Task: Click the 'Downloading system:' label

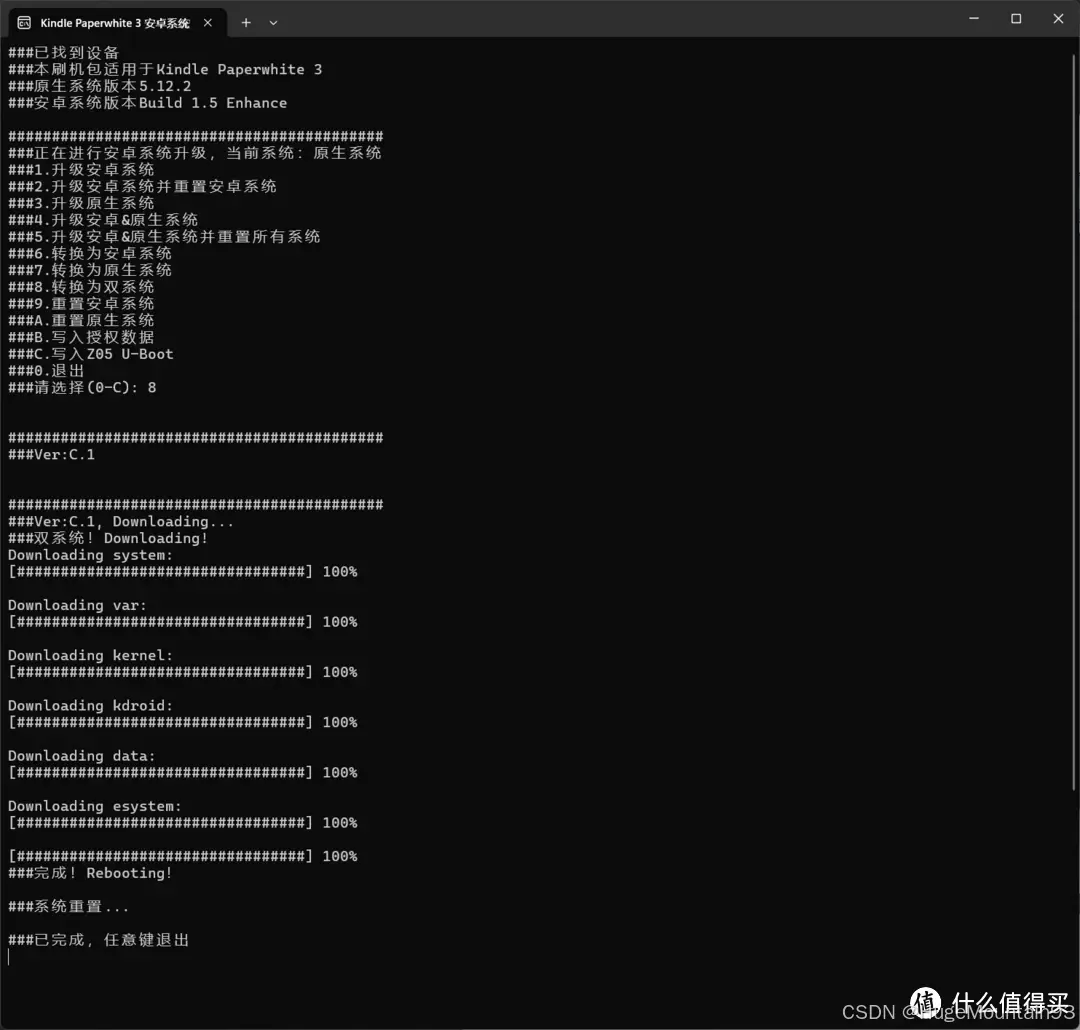Action: pyautogui.click(x=90, y=555)
